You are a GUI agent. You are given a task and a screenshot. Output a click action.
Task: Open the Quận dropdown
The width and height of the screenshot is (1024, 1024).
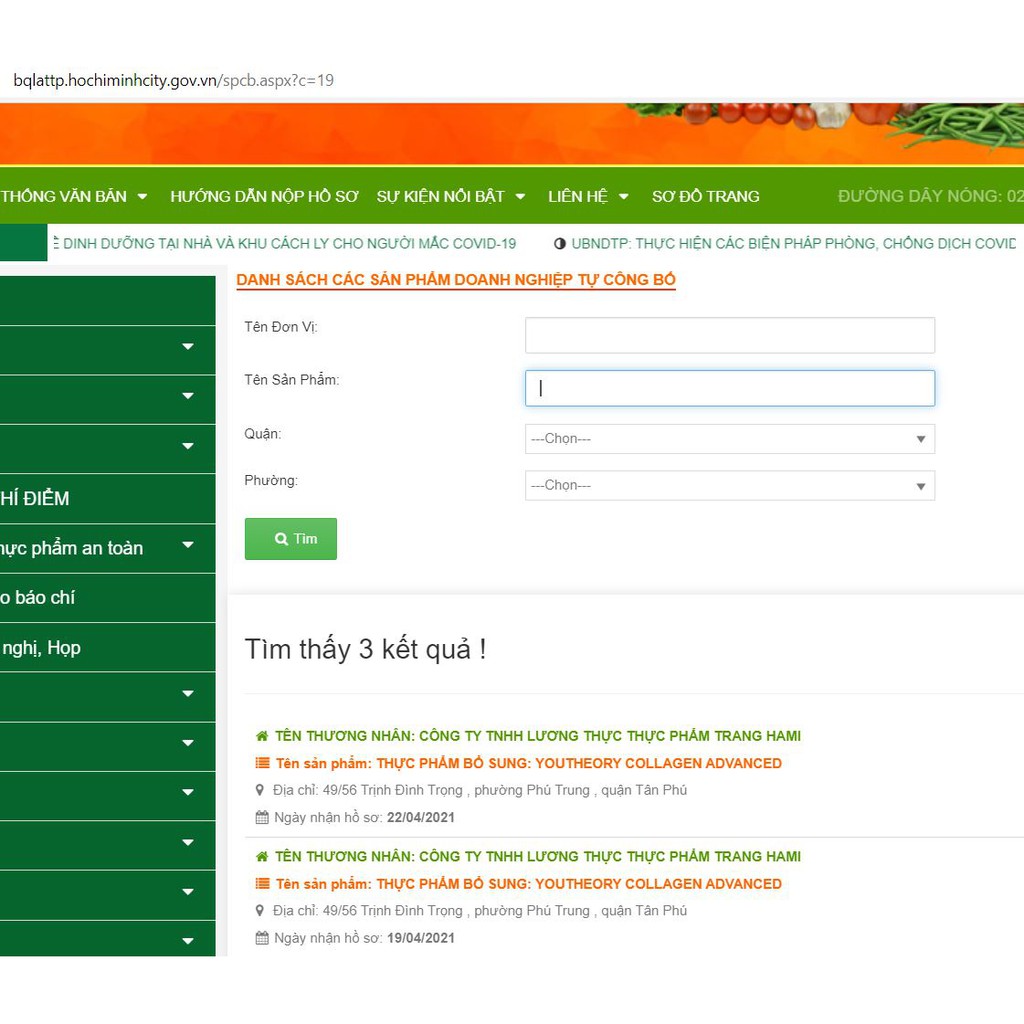[x=729, y=439]
